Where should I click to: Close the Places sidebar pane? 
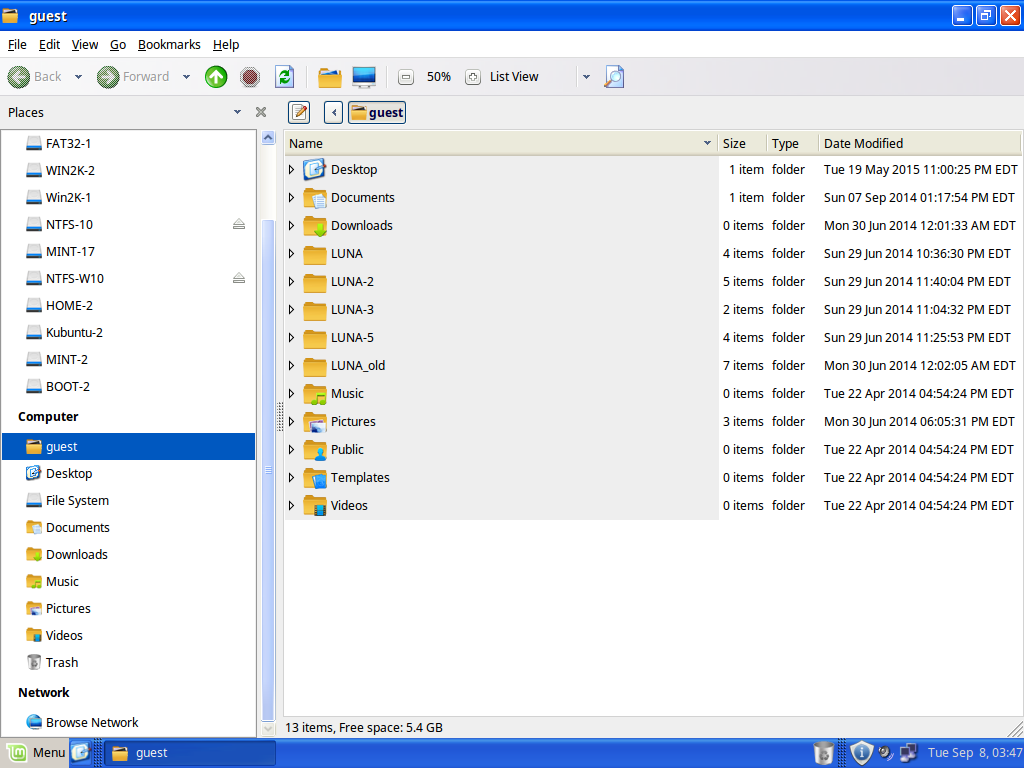click(261, 112)
